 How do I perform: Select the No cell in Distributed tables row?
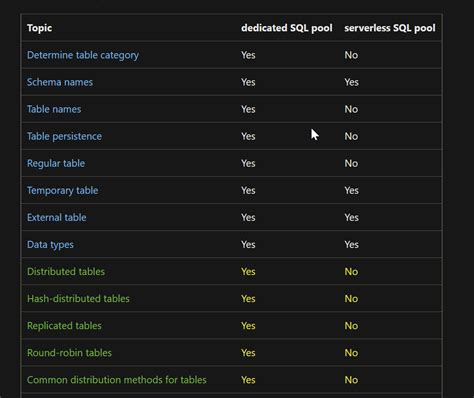(351, 271)
